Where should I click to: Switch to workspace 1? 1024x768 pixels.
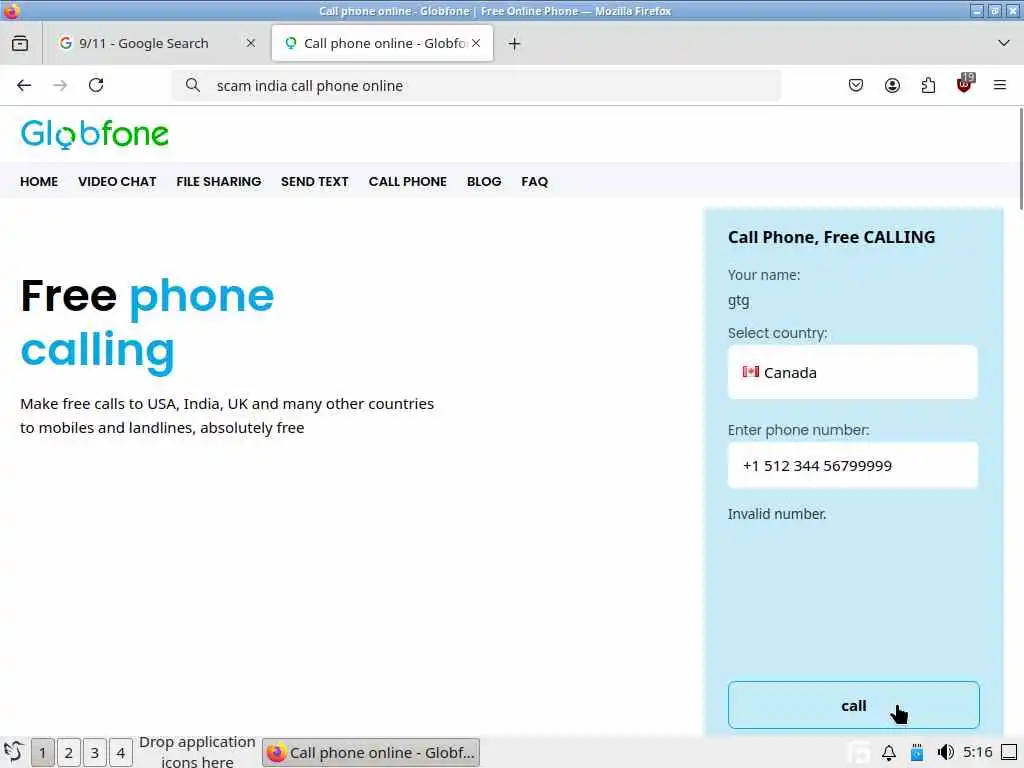[42, 752]
